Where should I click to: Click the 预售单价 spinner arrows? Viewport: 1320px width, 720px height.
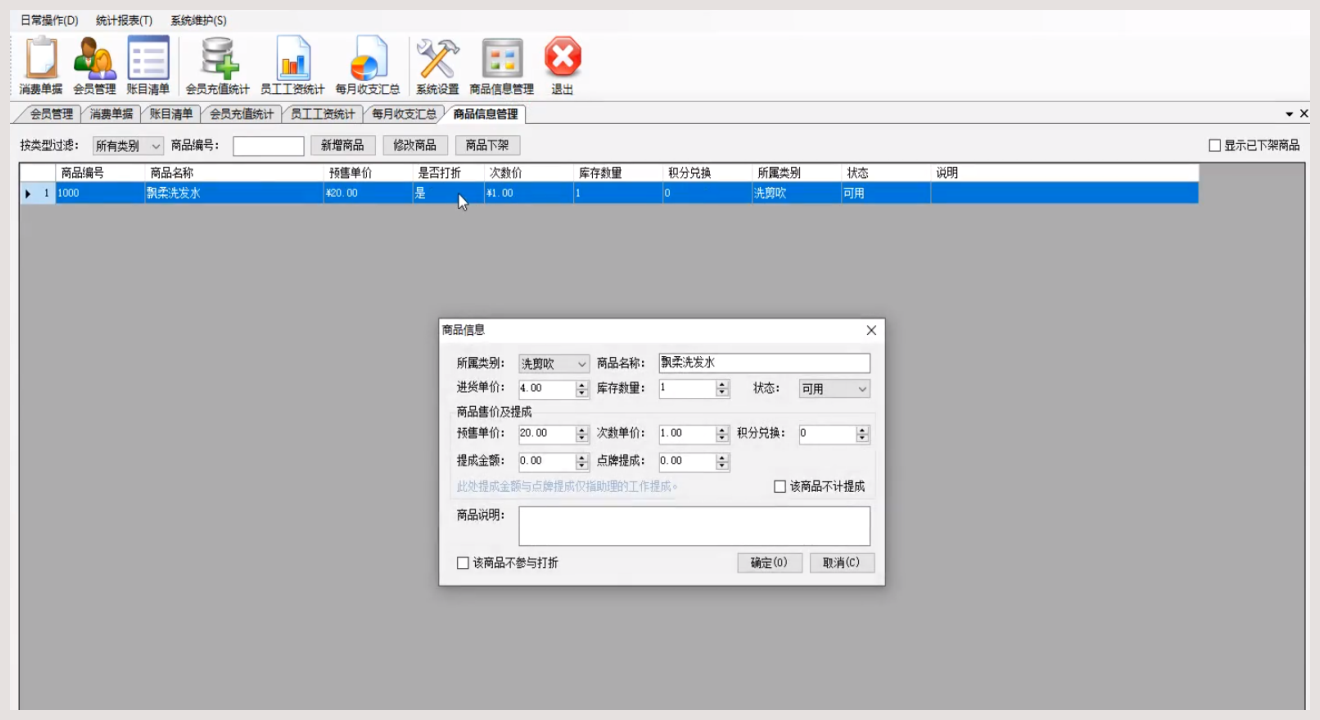pyautogui.click(x=582, y=435)
